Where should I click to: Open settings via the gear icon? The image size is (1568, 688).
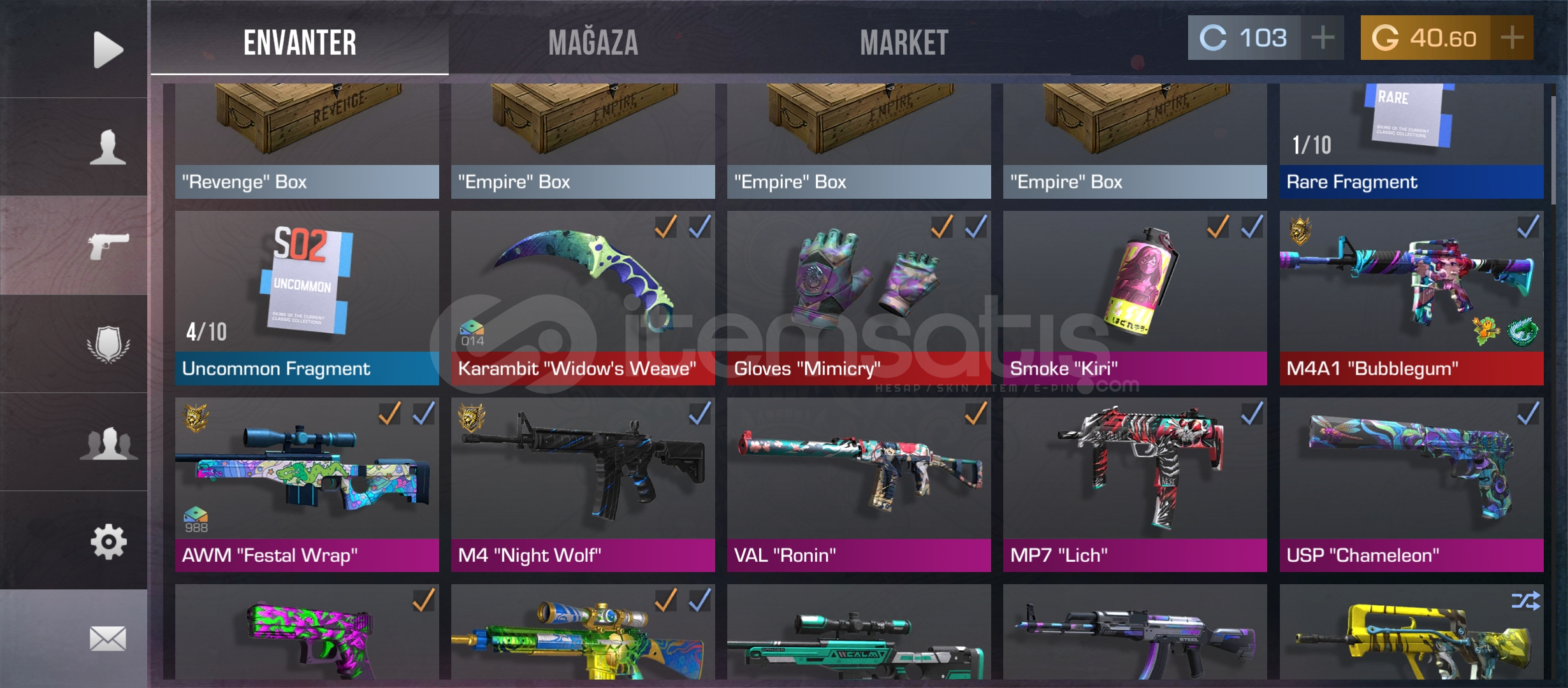click(108, 541)
